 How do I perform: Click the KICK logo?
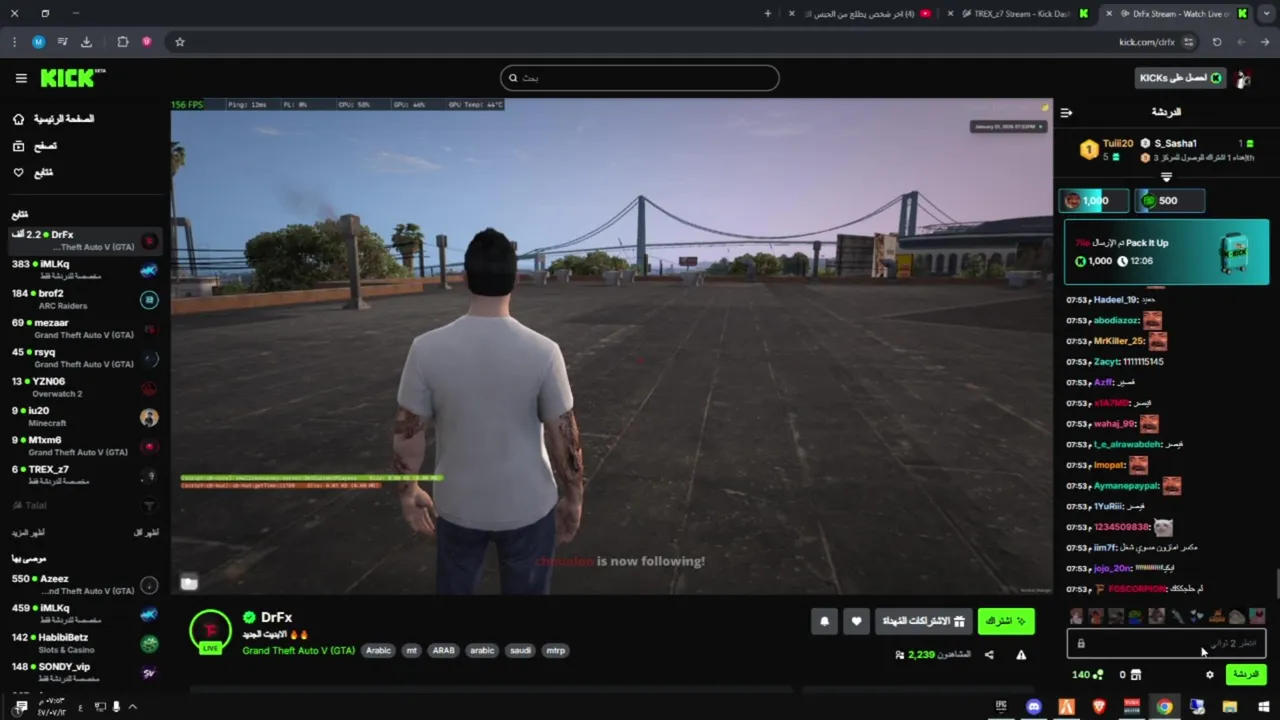coord(72,77)
